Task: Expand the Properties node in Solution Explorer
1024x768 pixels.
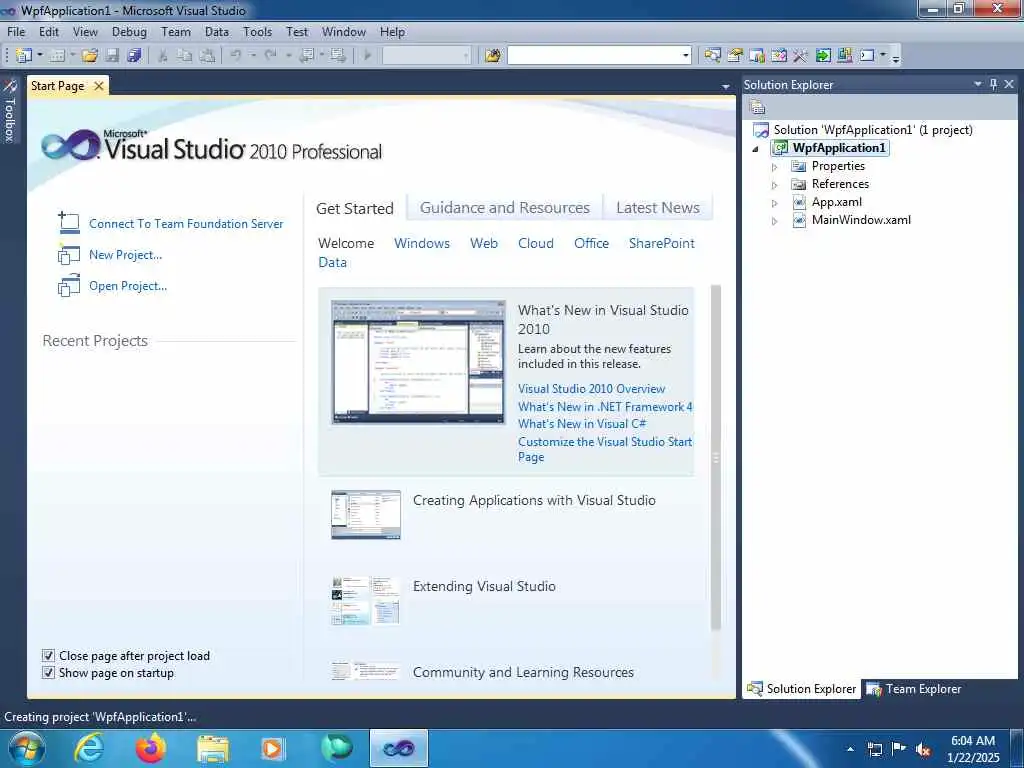Action: point(775,167)
